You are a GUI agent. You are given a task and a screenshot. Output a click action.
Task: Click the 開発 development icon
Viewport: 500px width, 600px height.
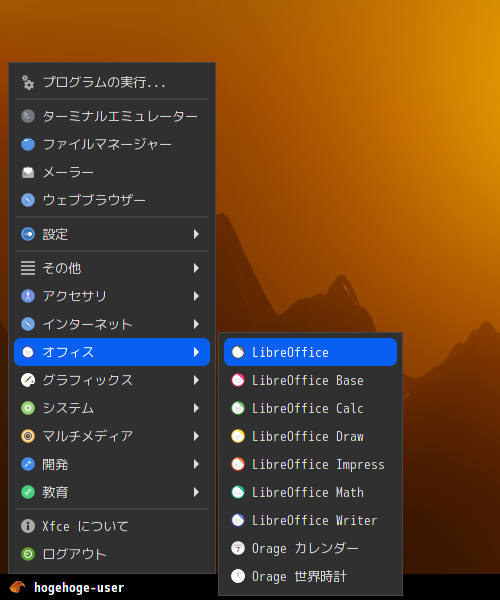(28, 464)
